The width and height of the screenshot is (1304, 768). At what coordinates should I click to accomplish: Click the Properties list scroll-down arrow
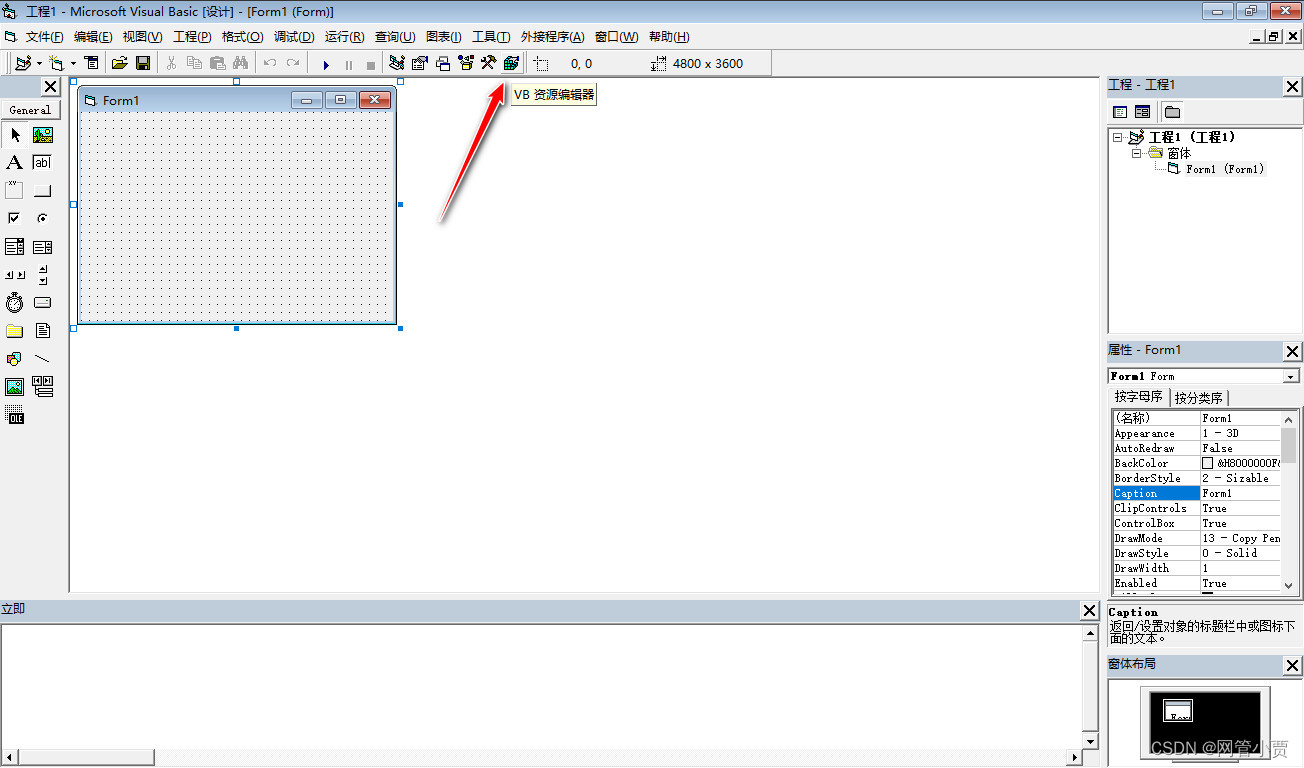pos(1290,585)
